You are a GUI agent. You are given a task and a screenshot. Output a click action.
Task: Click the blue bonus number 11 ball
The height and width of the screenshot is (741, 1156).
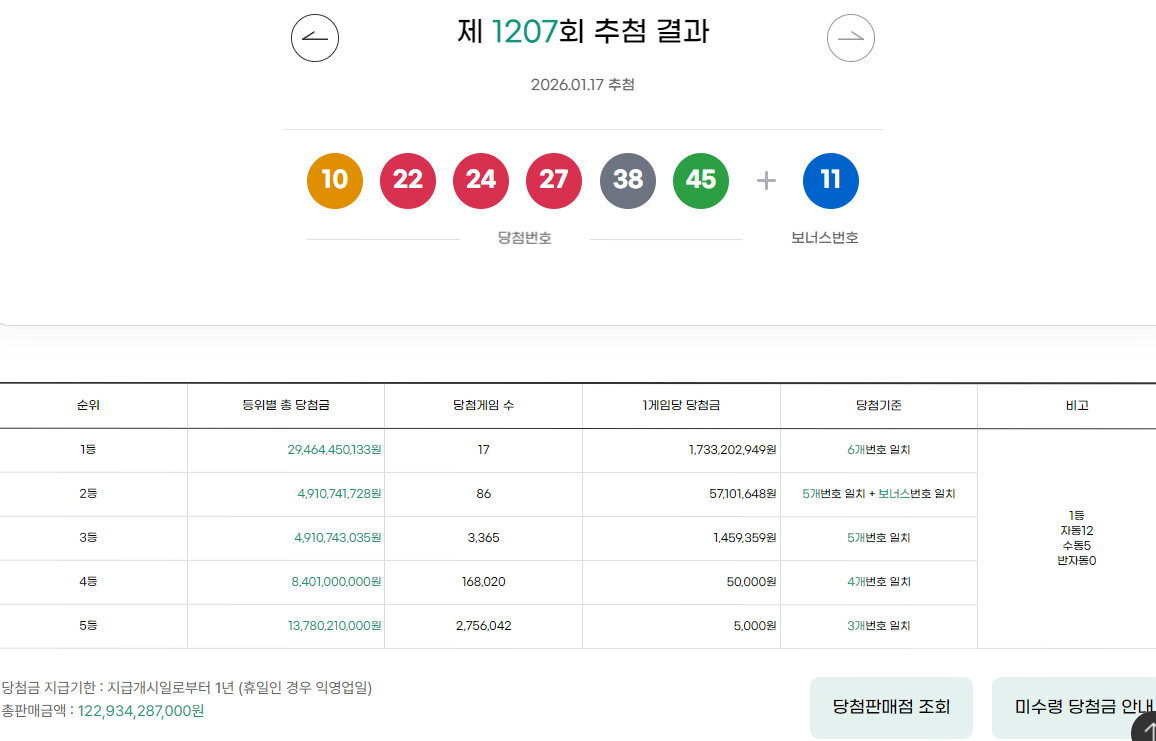point(830,180)
